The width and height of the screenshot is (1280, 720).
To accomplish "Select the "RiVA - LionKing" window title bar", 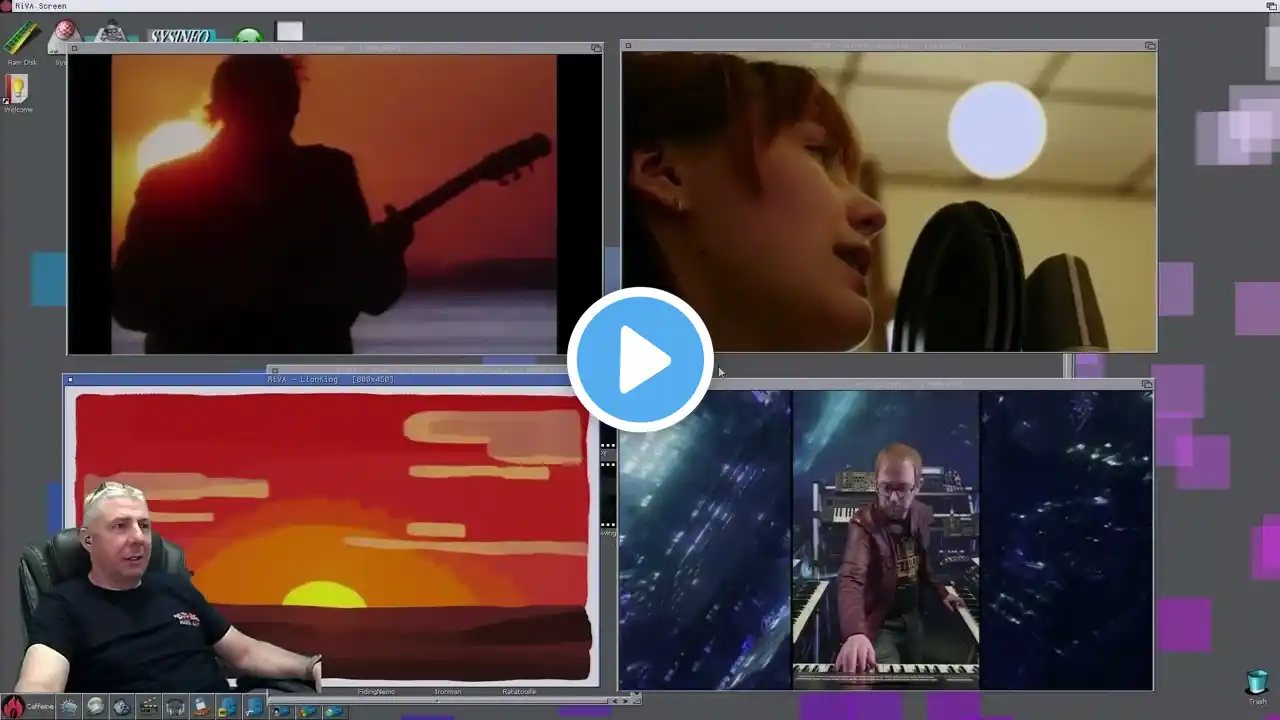I will (x=331, y=380).
